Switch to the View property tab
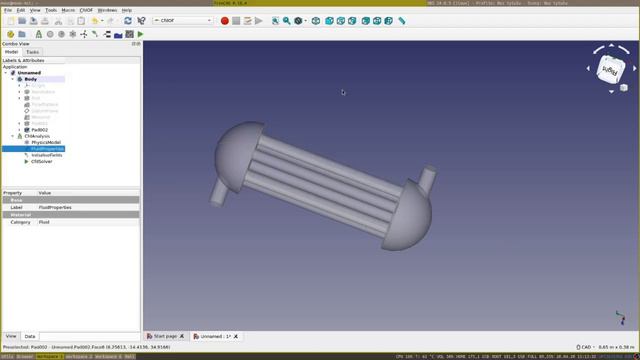The height and width of the screenshot is (360, 640). pos(11,336)
